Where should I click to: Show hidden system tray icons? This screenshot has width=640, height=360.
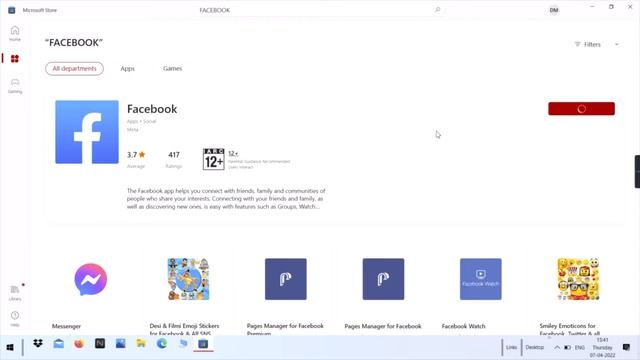[557, 347]
